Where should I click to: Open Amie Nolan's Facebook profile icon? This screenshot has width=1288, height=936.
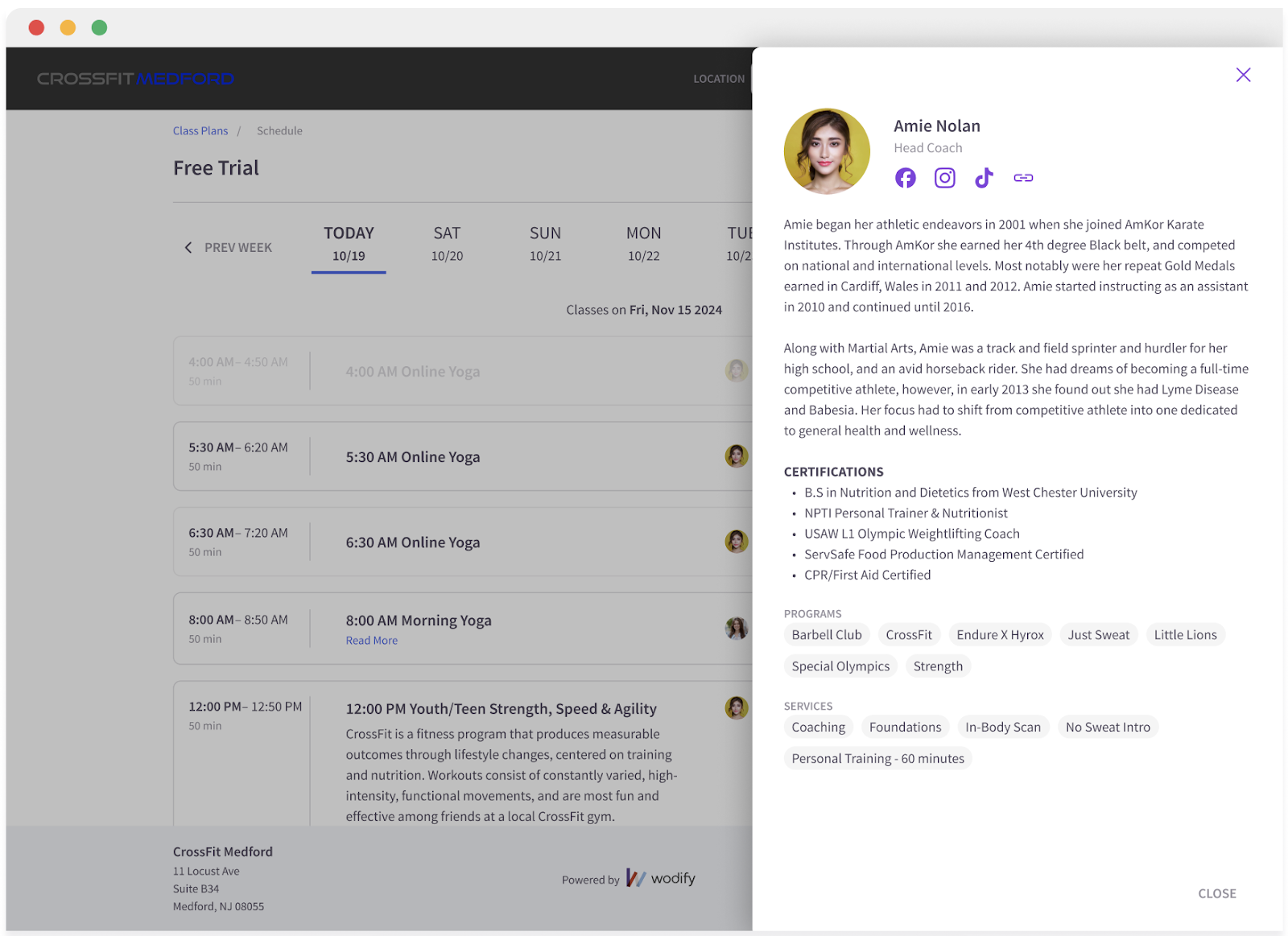click(905, 178)
